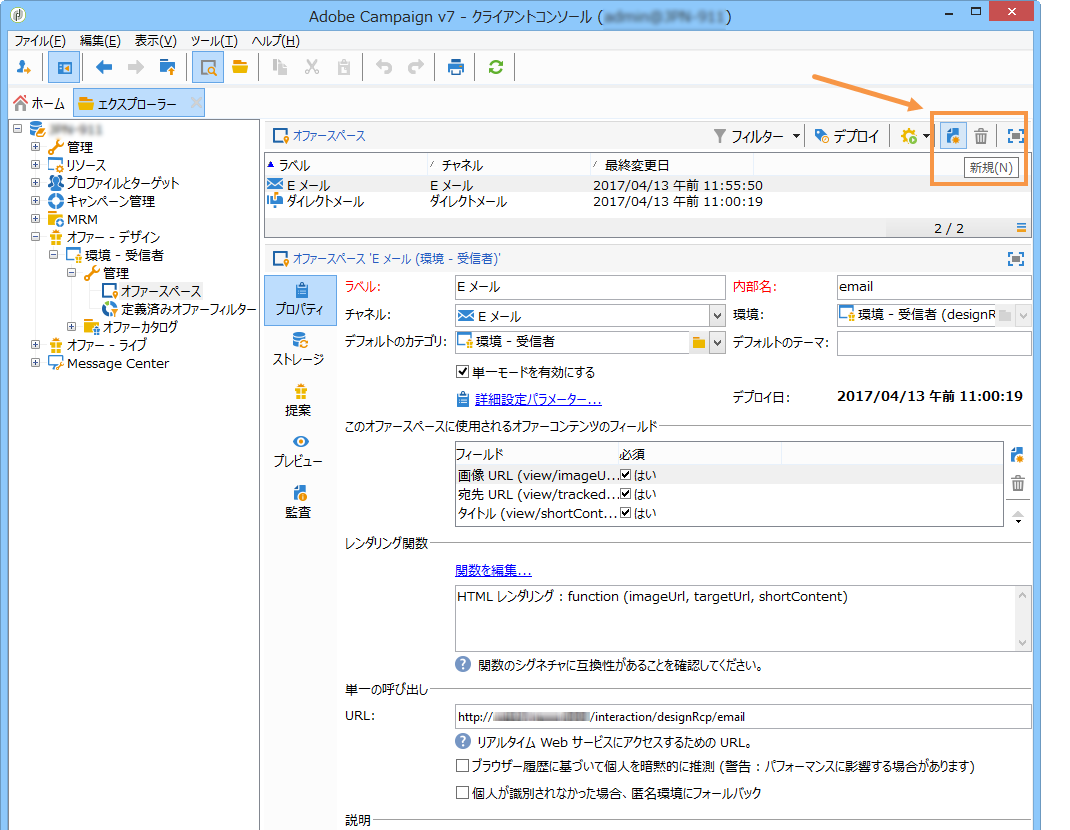Select the ダイレクトメール row in list
The width and height of the screenshot is (1070, 830).
[647, 201]
